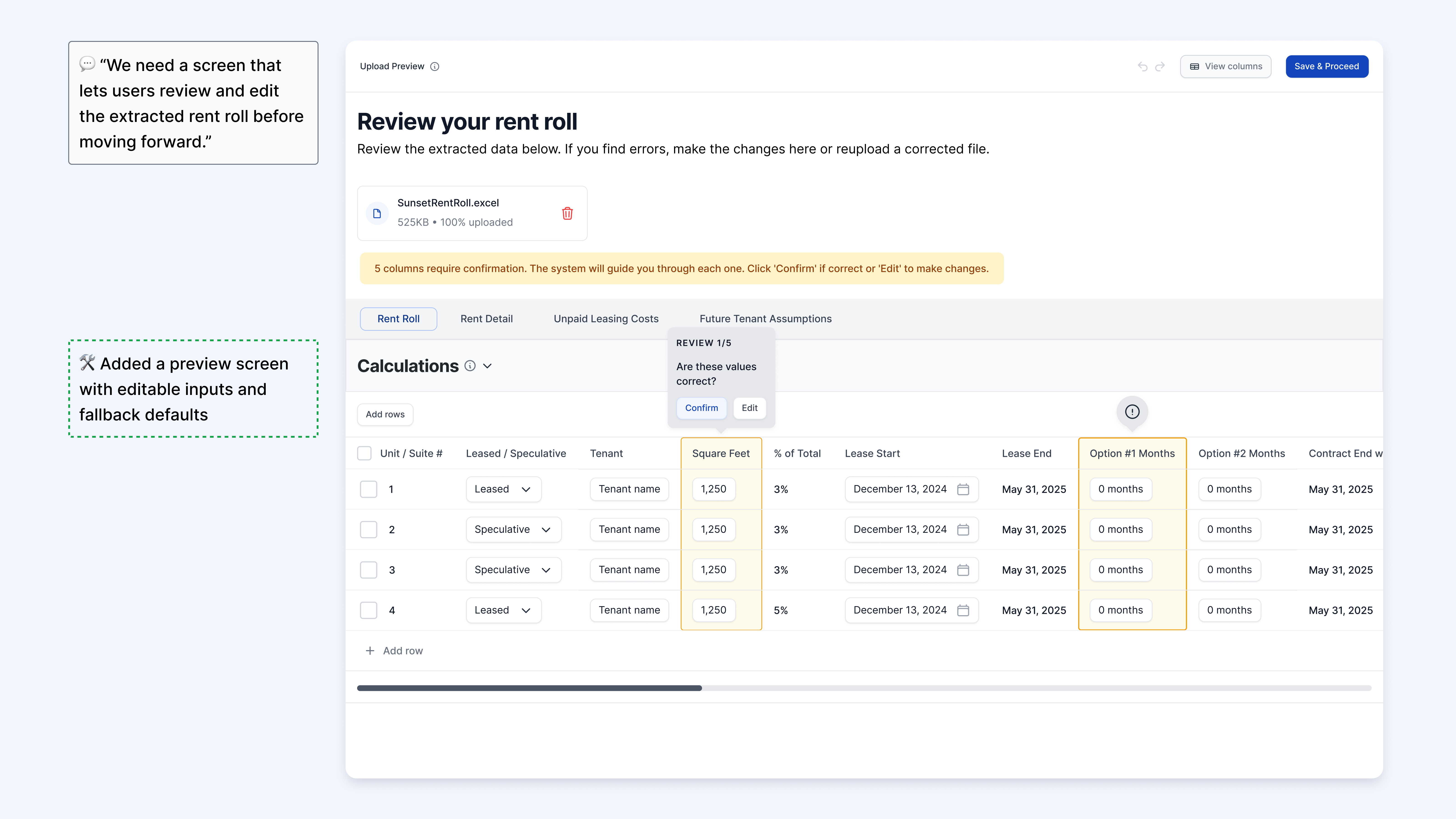Open Future Tenant Assumptions tab
Screen dimensions: 1456x819
point(765,319)
